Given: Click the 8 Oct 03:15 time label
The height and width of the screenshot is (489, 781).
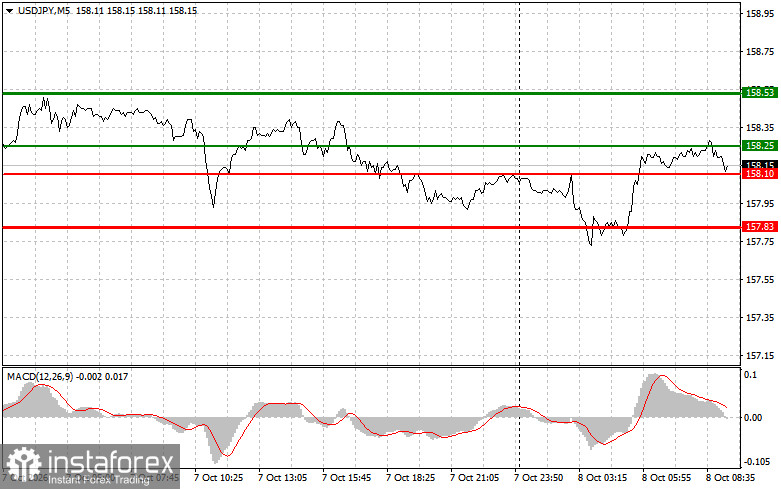Looking at the screenshot, I should point(603,478).
